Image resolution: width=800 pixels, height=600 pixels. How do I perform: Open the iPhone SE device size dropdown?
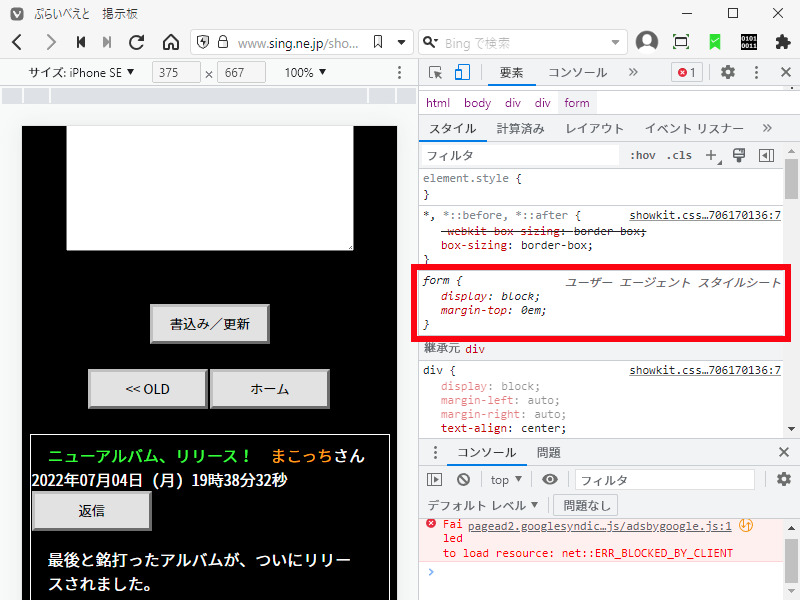coord(81,72)
